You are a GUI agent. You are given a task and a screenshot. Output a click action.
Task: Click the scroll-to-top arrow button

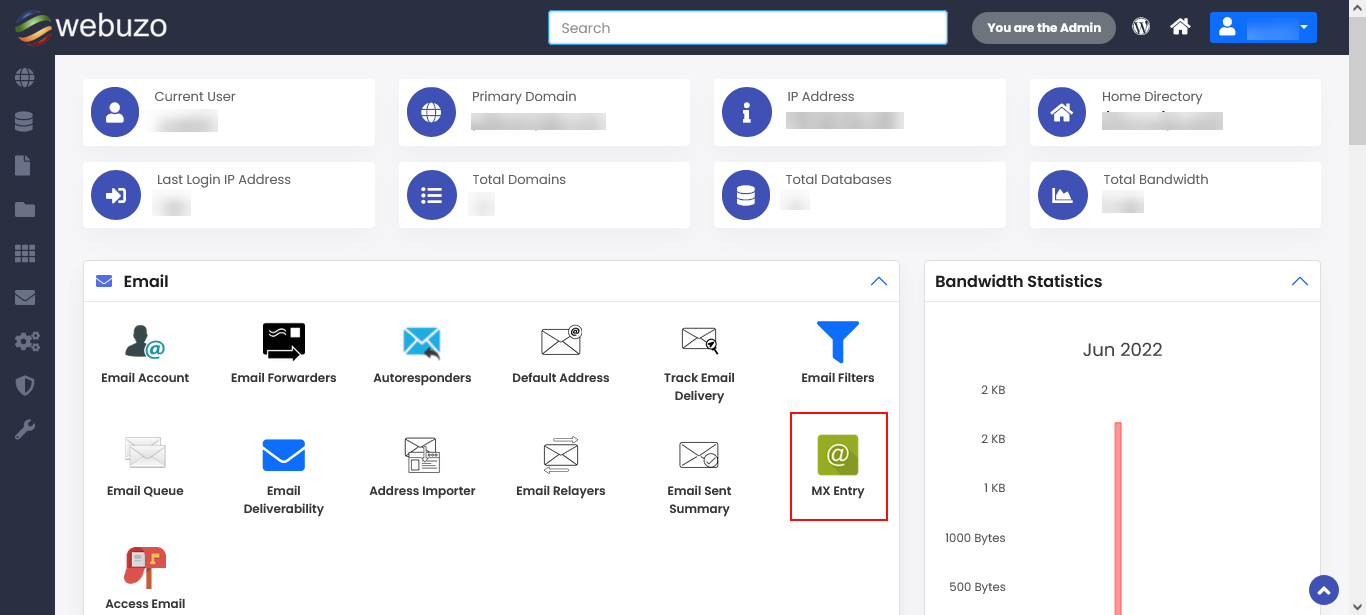tap(1323, 590)
